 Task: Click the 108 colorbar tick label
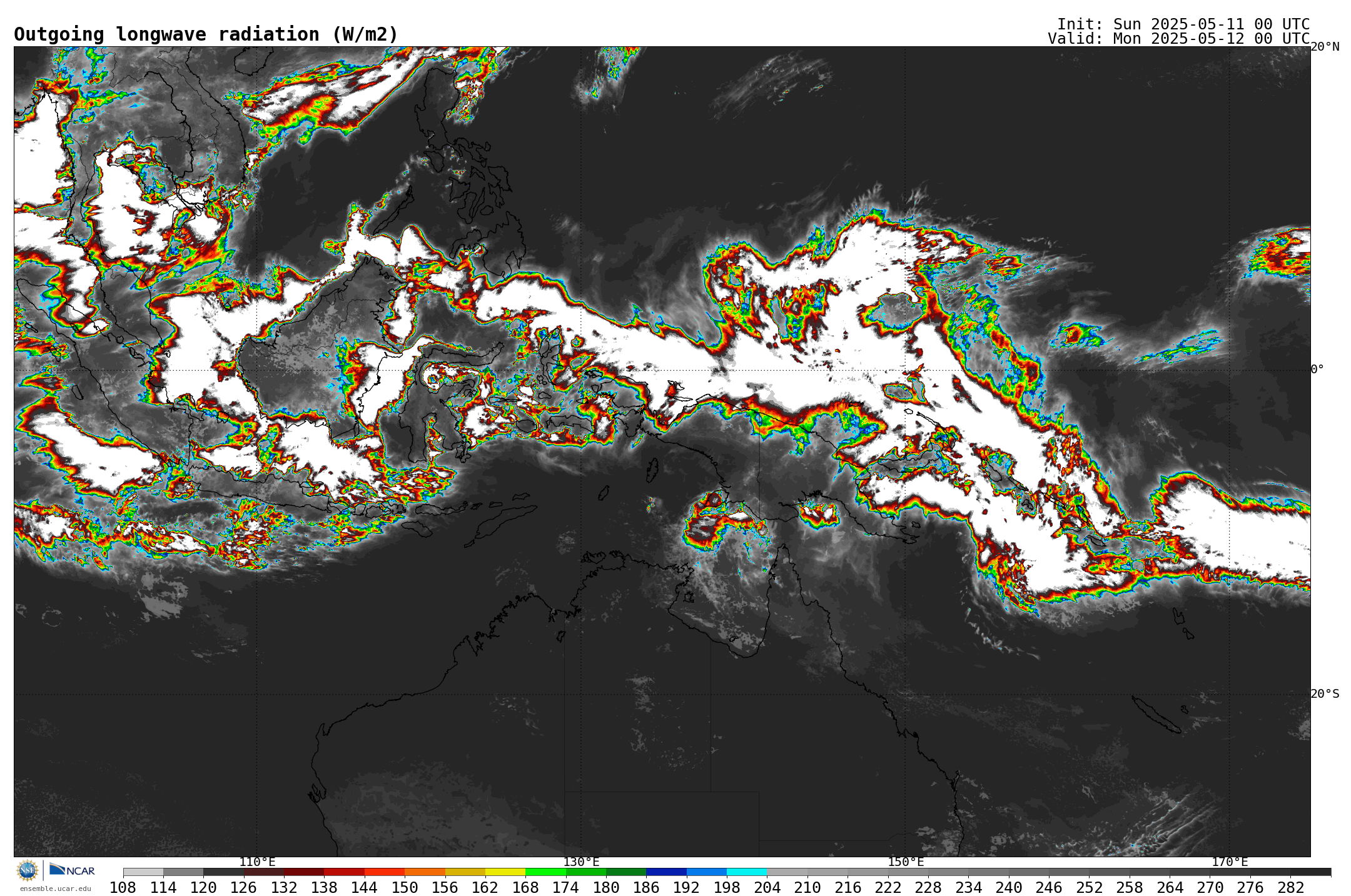tap(123, 888)
